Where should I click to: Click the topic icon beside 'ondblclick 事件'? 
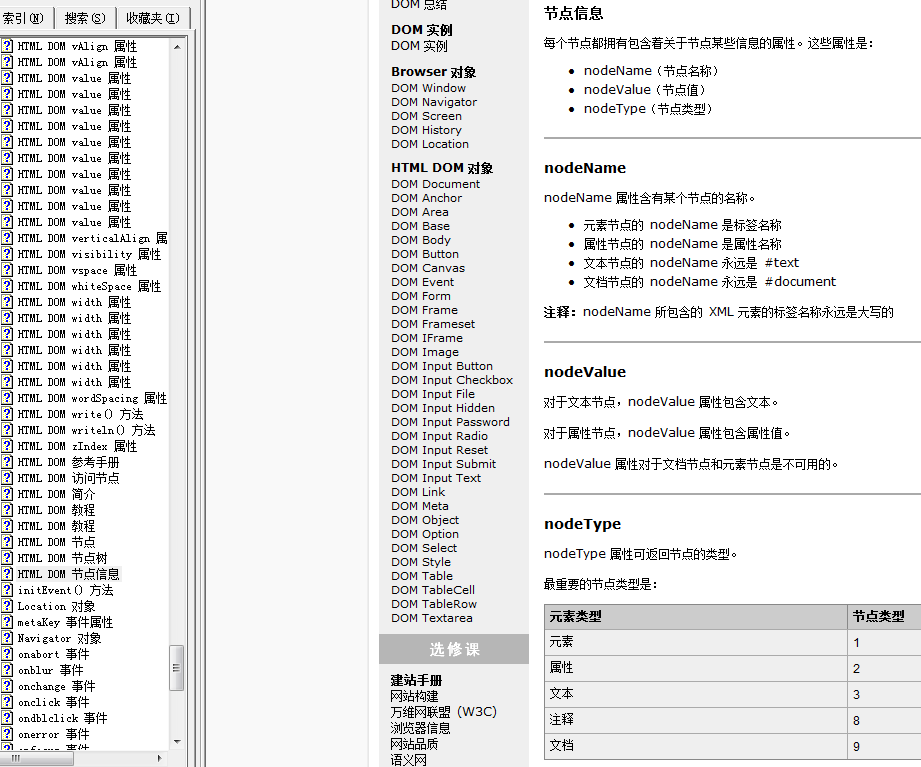coord(7,718)
